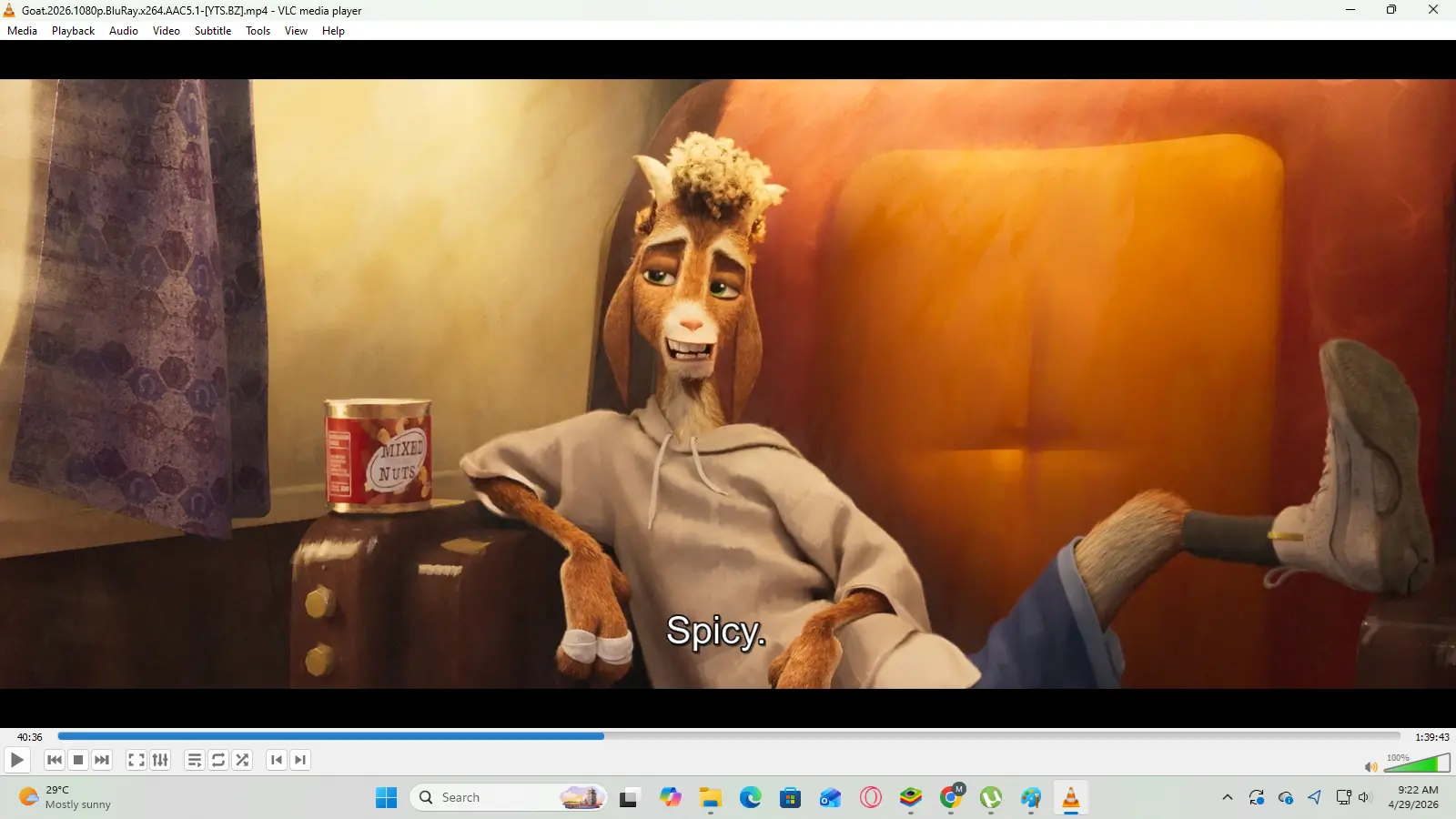
Task: Launch Opera browser from the taskbar
Action: click(871, 798)
